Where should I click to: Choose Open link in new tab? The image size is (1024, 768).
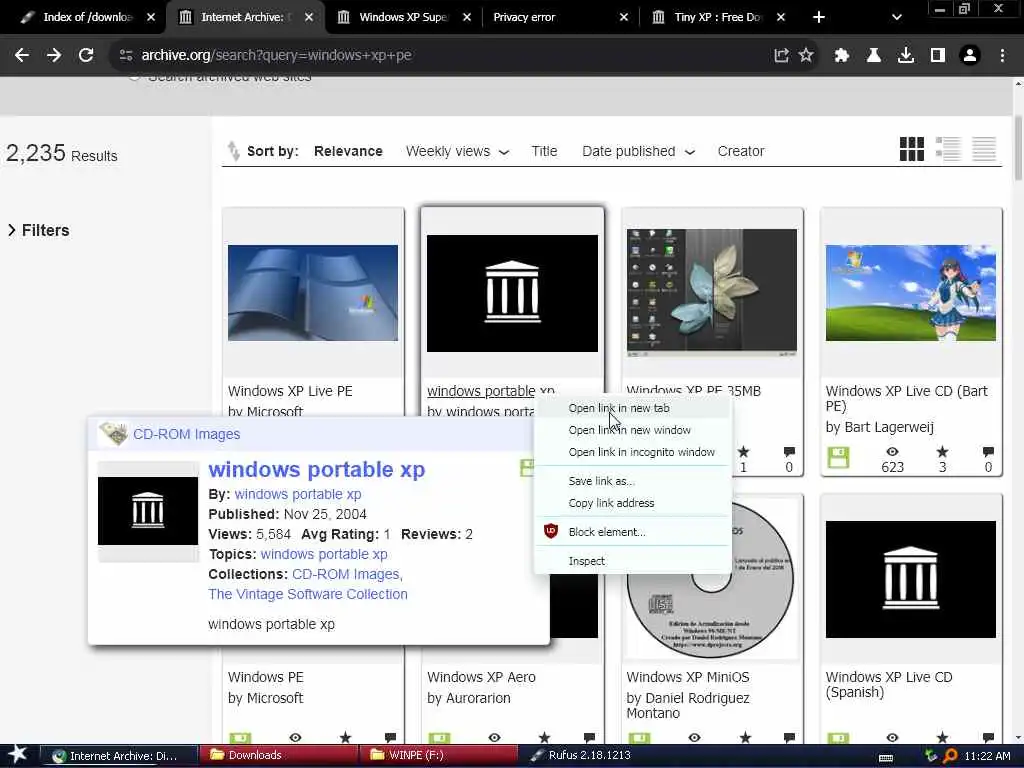632,408
